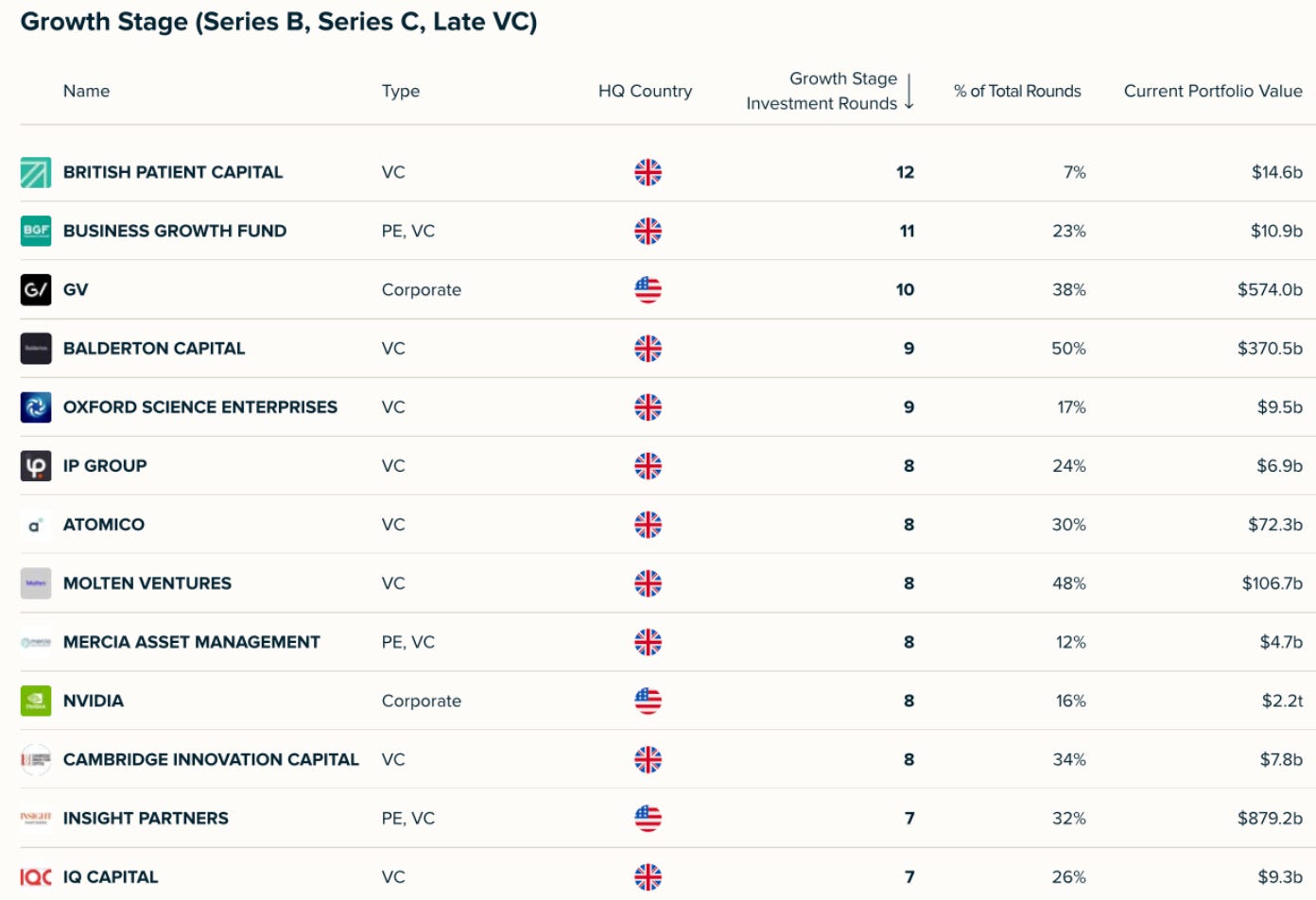Image resolution: width=1316 pixels, height=900 pixels.
Task: Click the Oxford Science Enterprises logo
Action: tap(36, 407)
